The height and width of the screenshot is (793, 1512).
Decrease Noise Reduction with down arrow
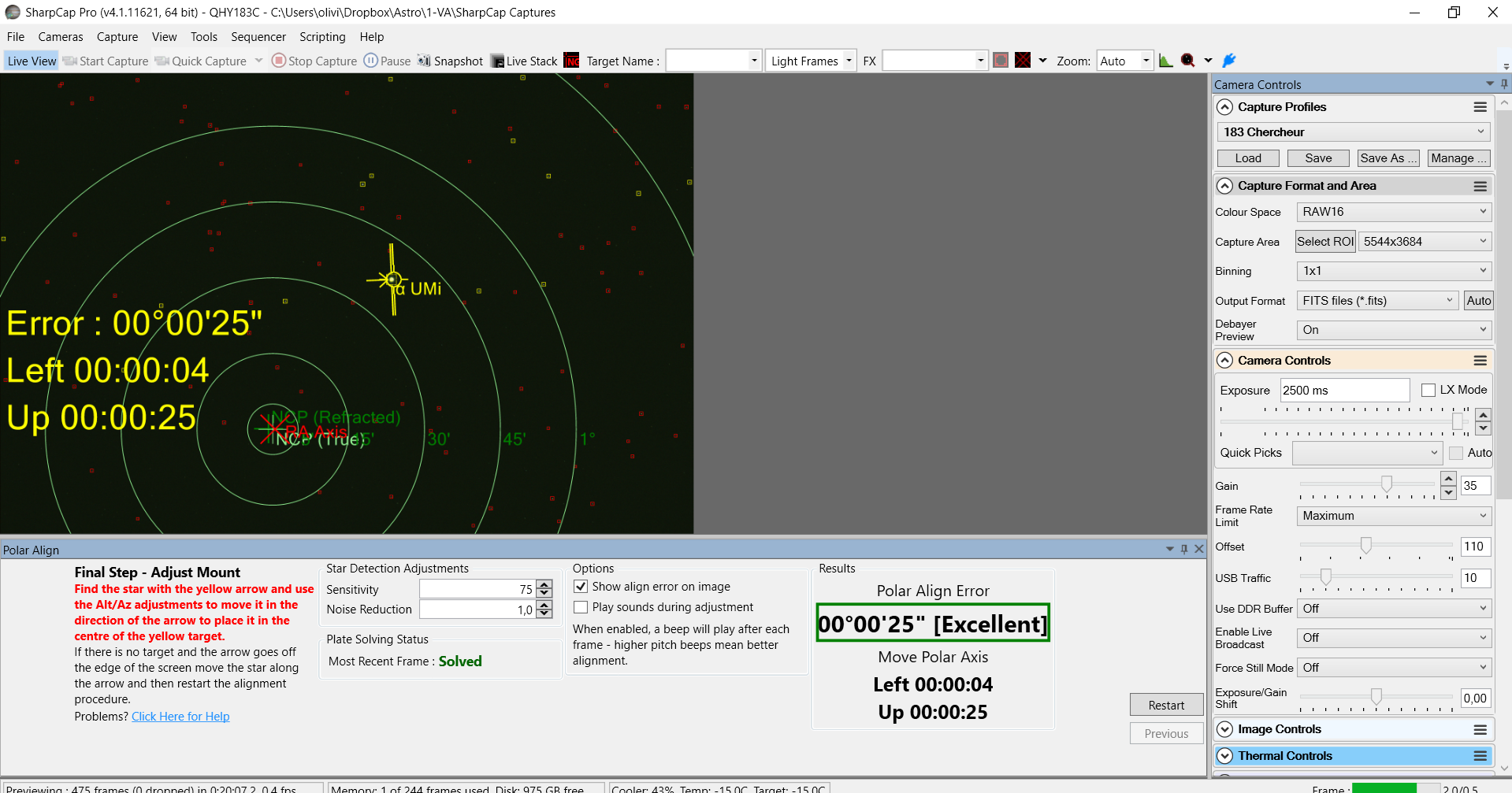(544, 613)
